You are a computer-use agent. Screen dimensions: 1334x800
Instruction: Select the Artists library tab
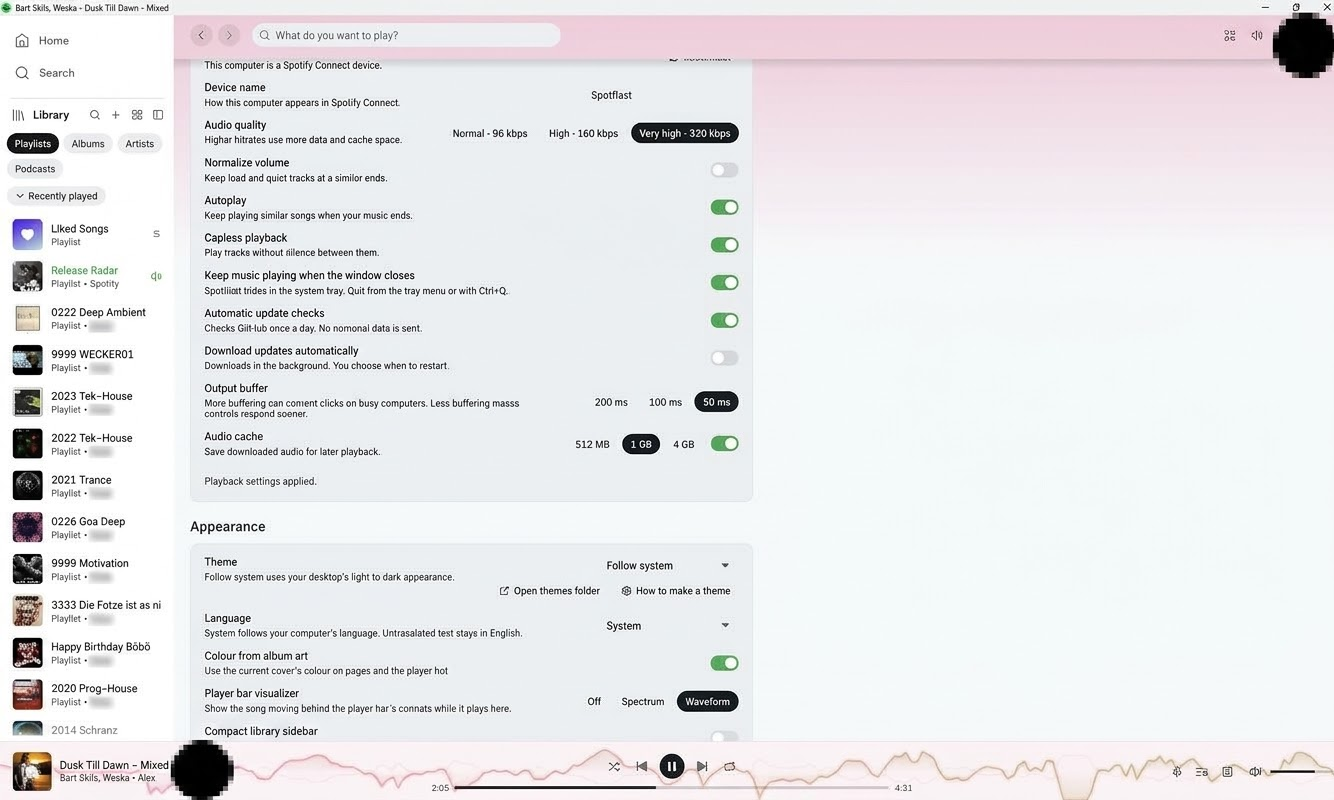[x=140, y=144]
